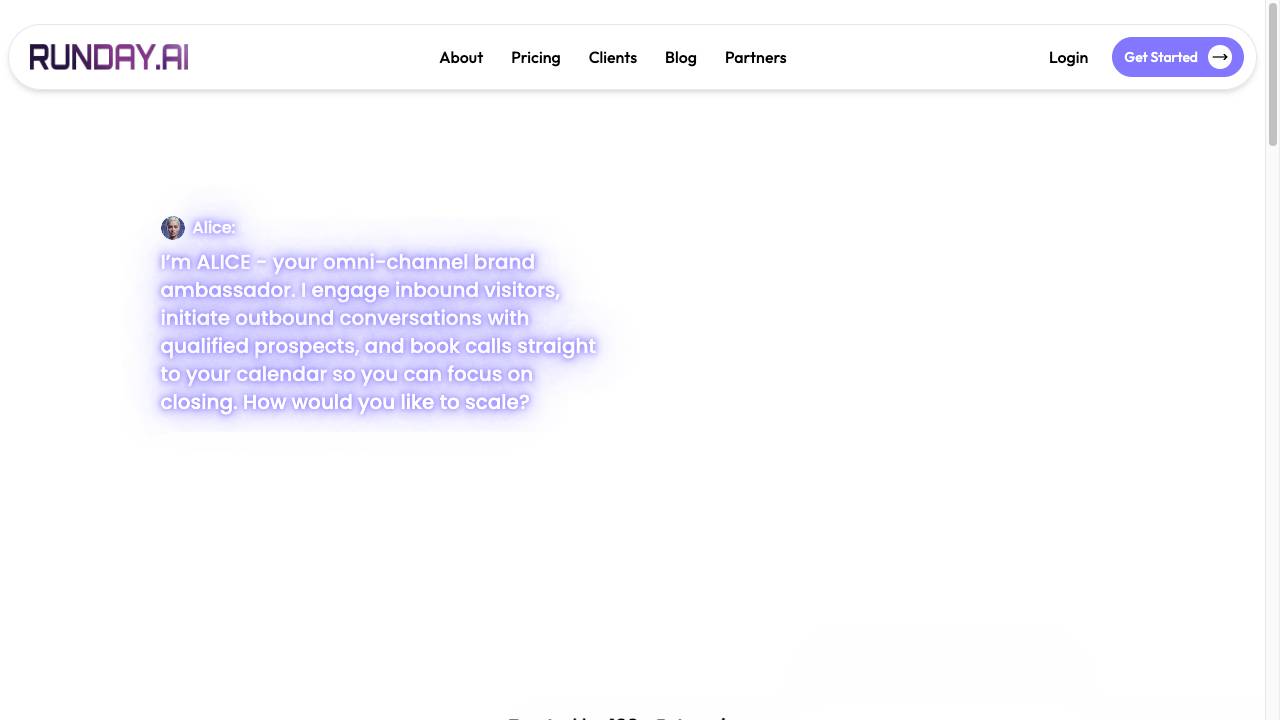Click Alice's avatar image
The width and height of the screenshot is (1280, 720).
[173, 228]
